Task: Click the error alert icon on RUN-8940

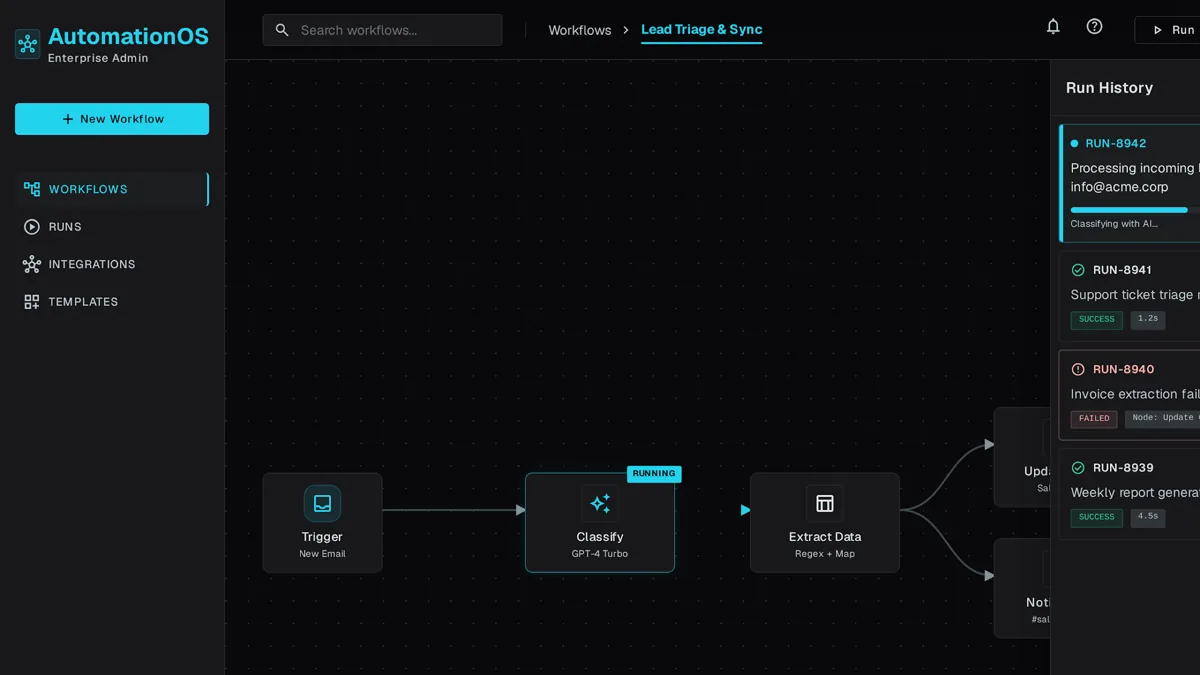Action: click(x=1078, y=369)
